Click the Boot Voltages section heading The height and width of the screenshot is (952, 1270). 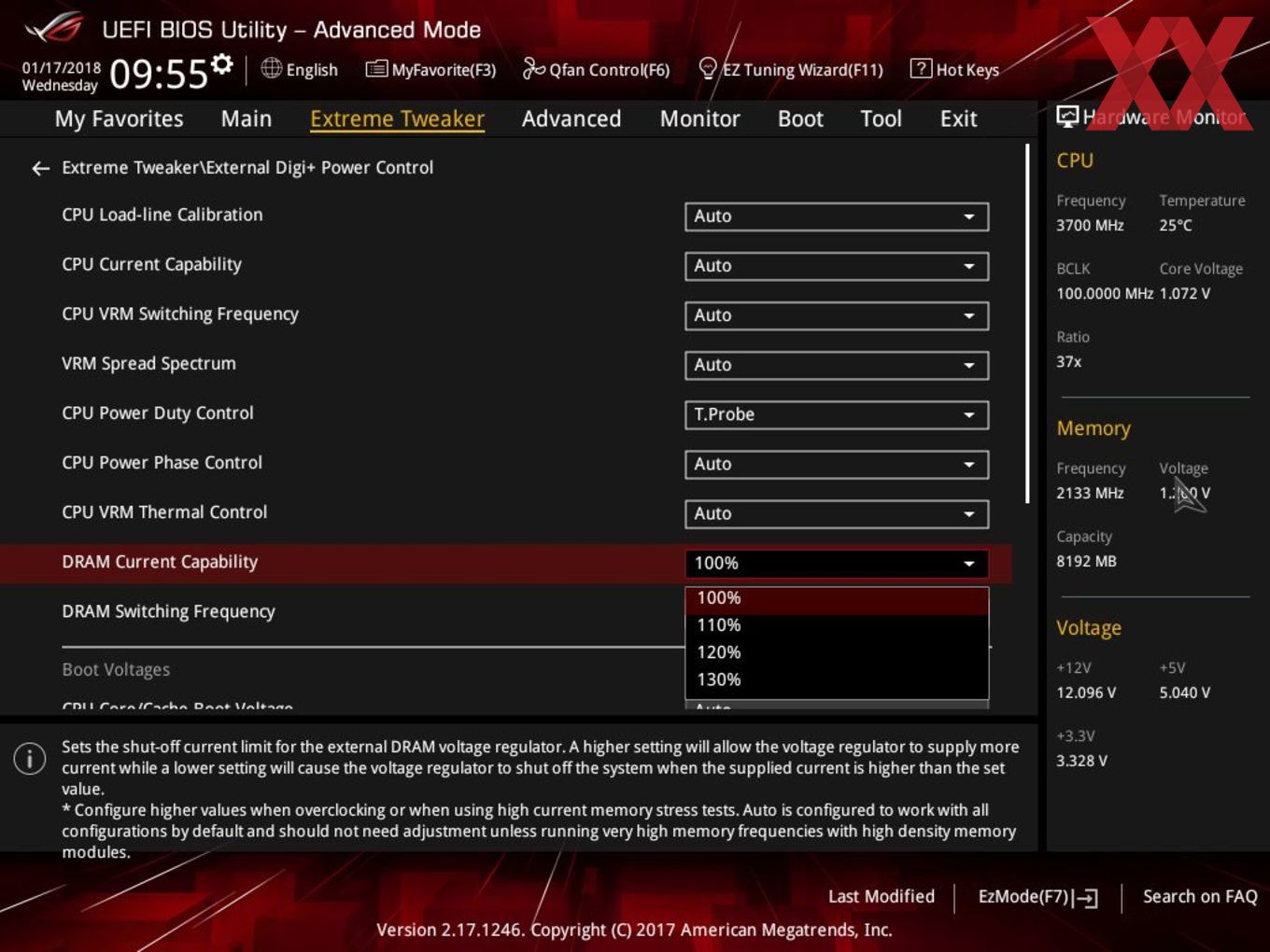click(116, 669)
